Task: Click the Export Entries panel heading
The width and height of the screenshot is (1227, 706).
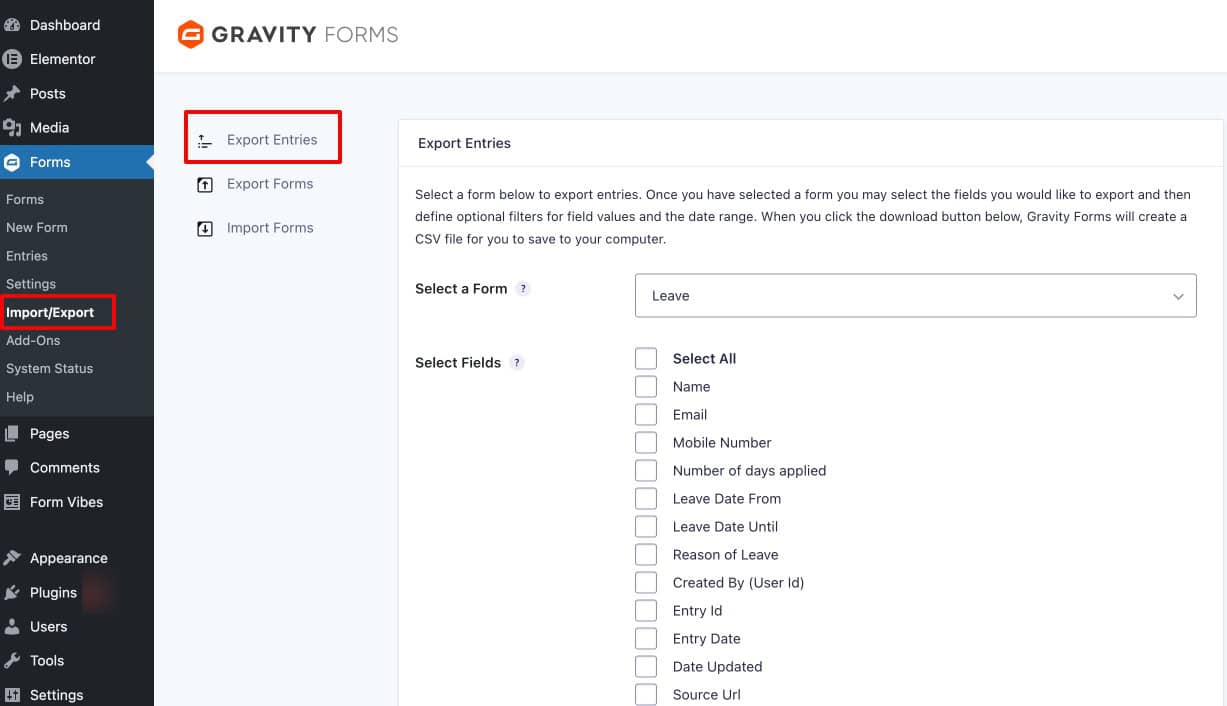Action: [x=464, y=143]
